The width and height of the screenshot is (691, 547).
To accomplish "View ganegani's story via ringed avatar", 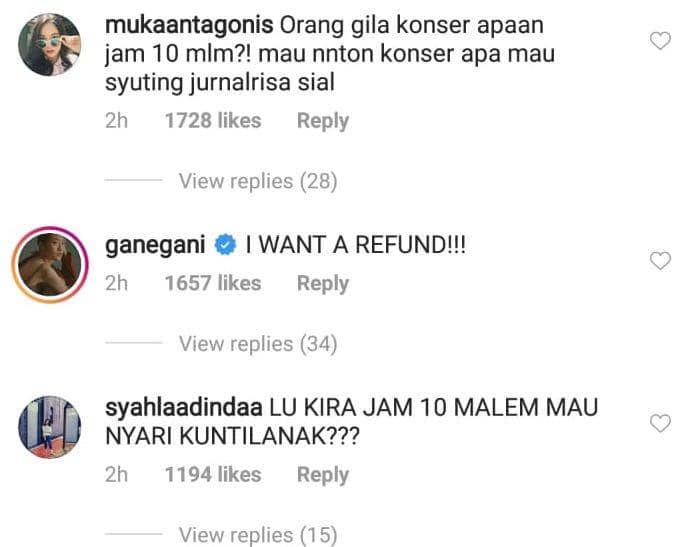I will [x=50, y=264].
